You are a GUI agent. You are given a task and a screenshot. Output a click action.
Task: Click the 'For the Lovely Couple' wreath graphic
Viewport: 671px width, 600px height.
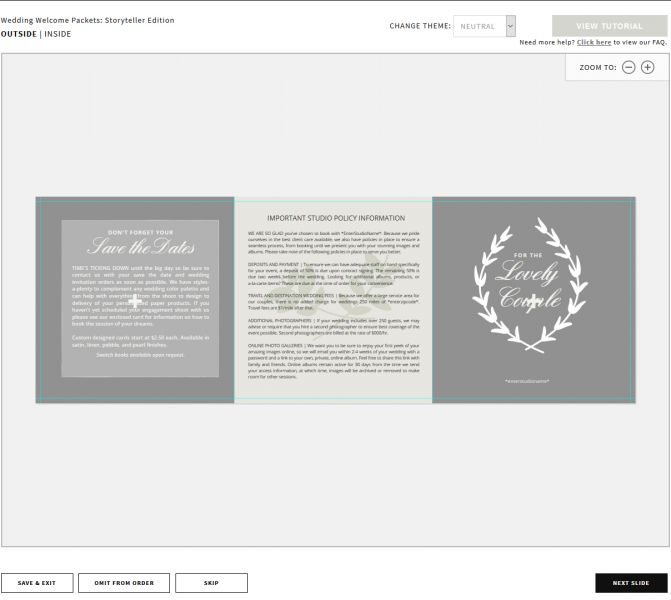pyautogui.click(x=530, y=285)
